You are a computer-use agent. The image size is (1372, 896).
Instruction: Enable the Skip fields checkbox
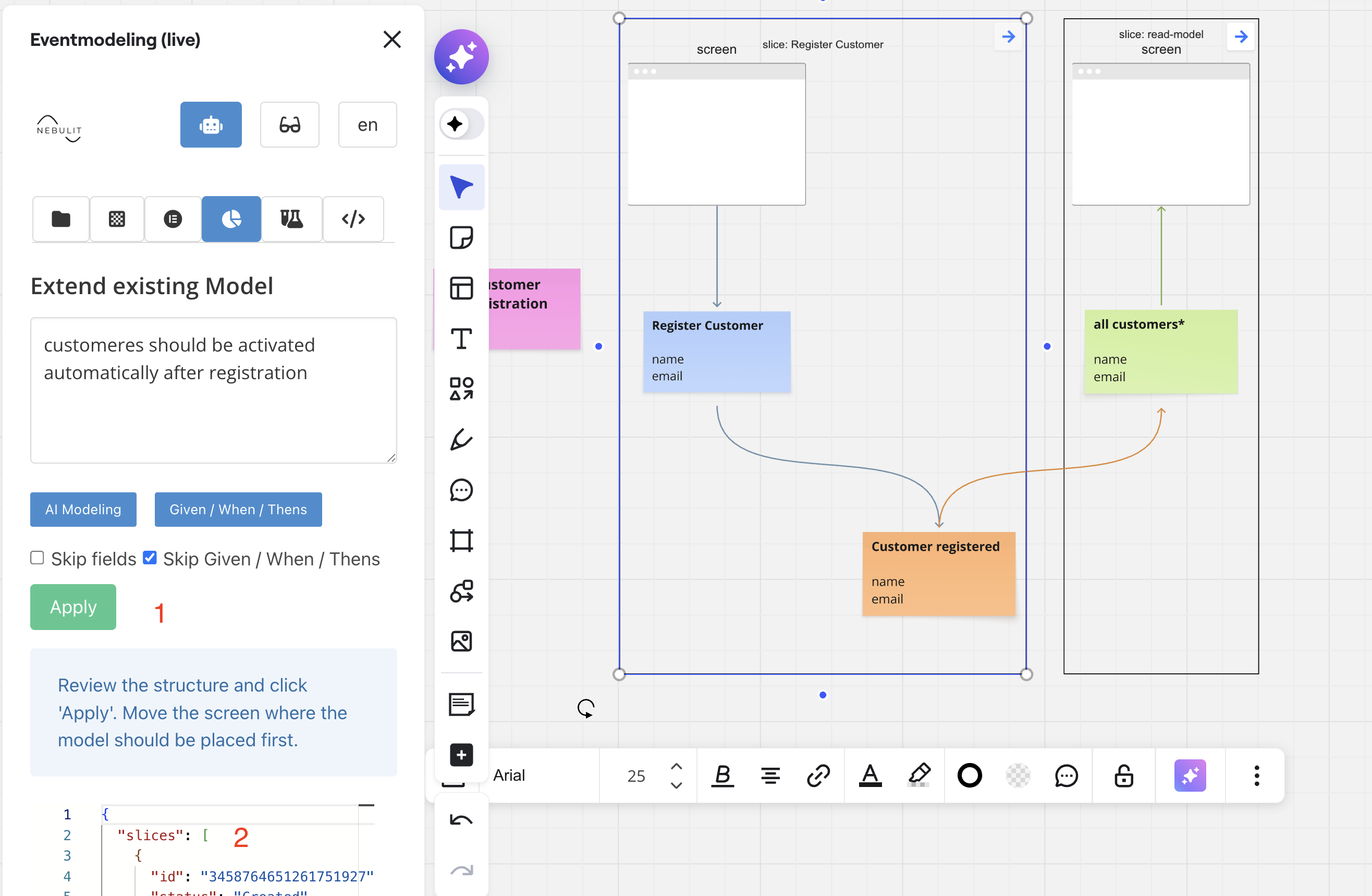point(37,558)
